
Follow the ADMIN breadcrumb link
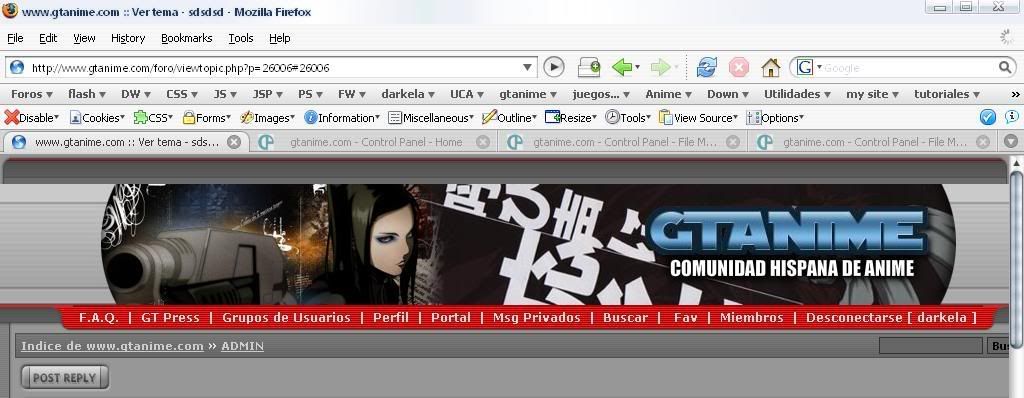click(242, 346)
